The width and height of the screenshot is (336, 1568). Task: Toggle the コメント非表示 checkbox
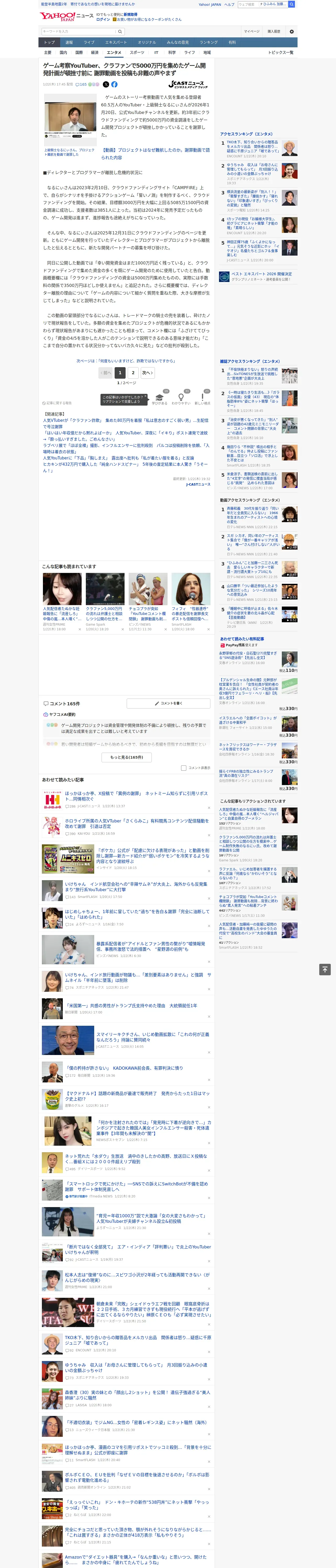[183, 768]
